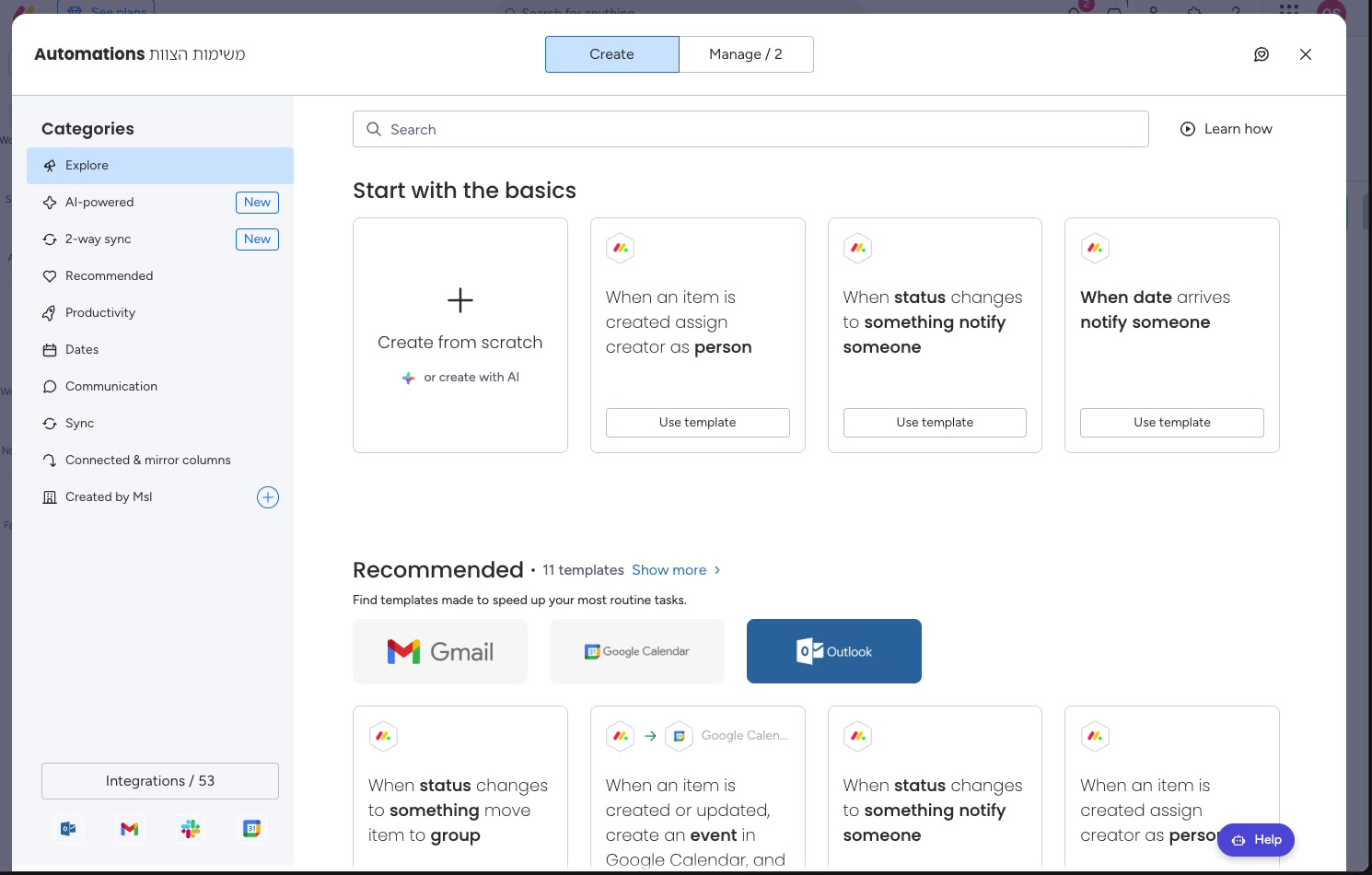Image resolution: width=1372 pixels, height=875 pixels.
Task: Click the 2-way sync arrows icon
Action: [x=50, y=239]
